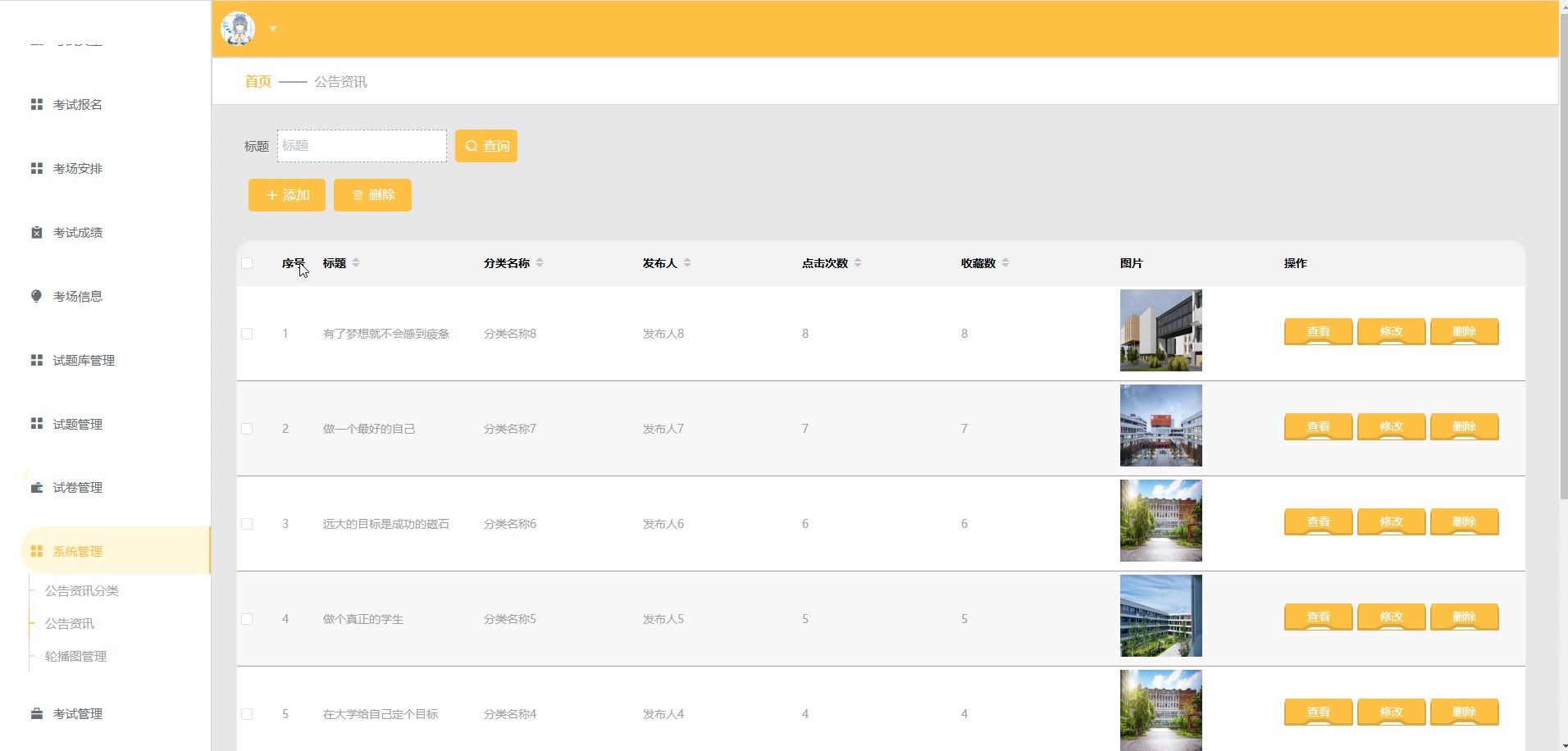This screenshot has height=751, width=1568.
Task: Click the 试卷管理 wallet icon in sidebar
Action: coord(37,487)
